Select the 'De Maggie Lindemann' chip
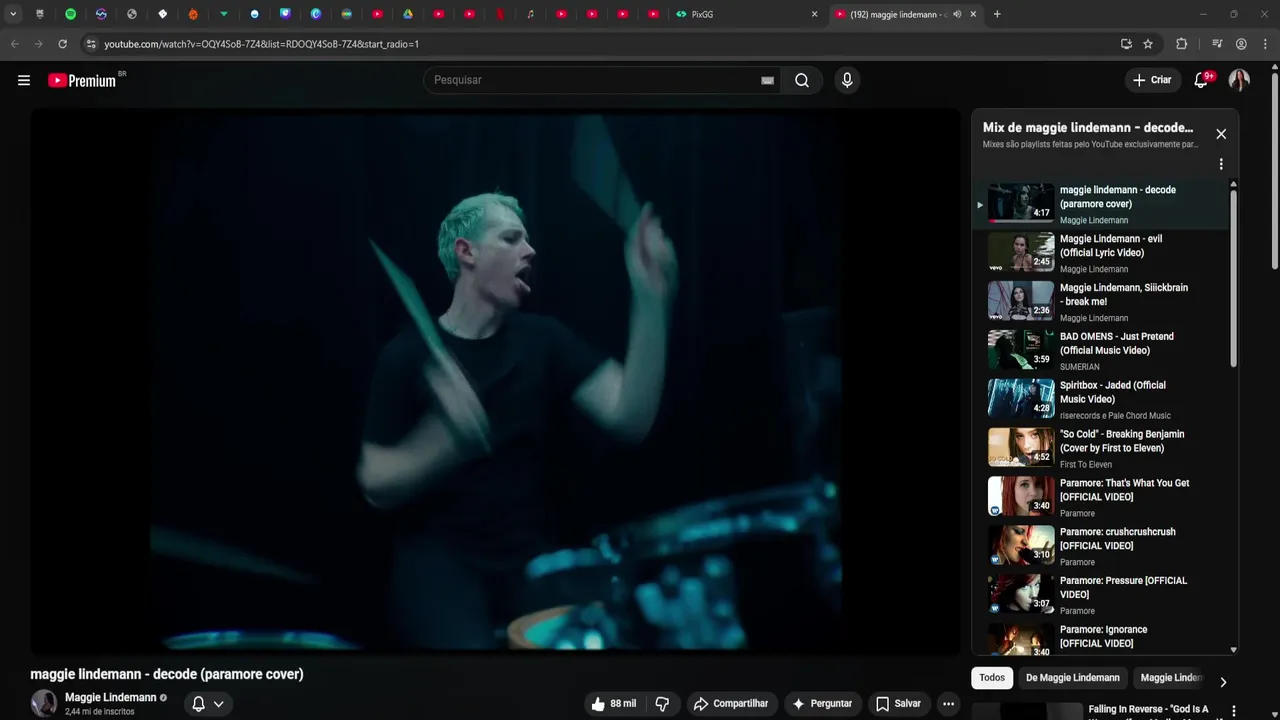Screen dimensions: 1280x720 (1072, 678)
